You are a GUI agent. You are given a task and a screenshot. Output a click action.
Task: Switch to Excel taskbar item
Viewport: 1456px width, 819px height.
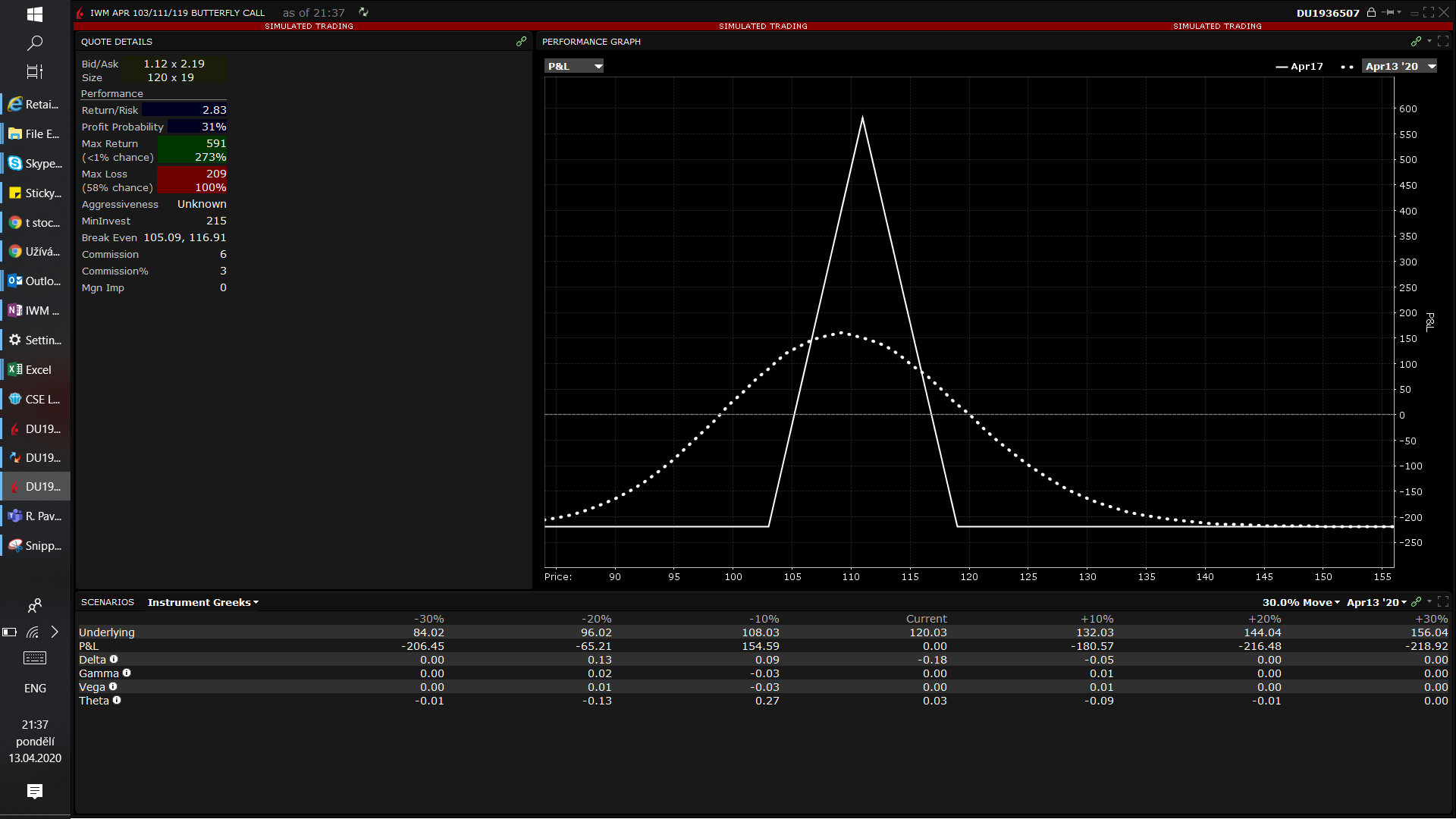[x=36, y=370]
